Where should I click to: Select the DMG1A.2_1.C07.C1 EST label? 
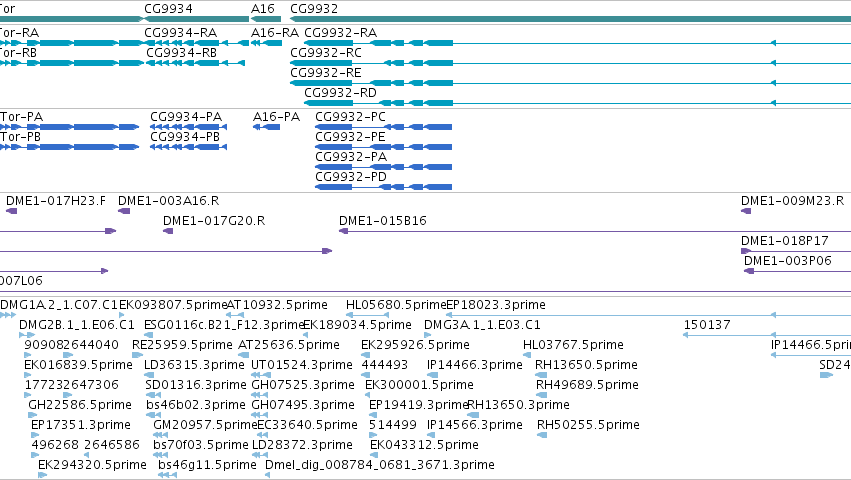(x=59, y=305)
